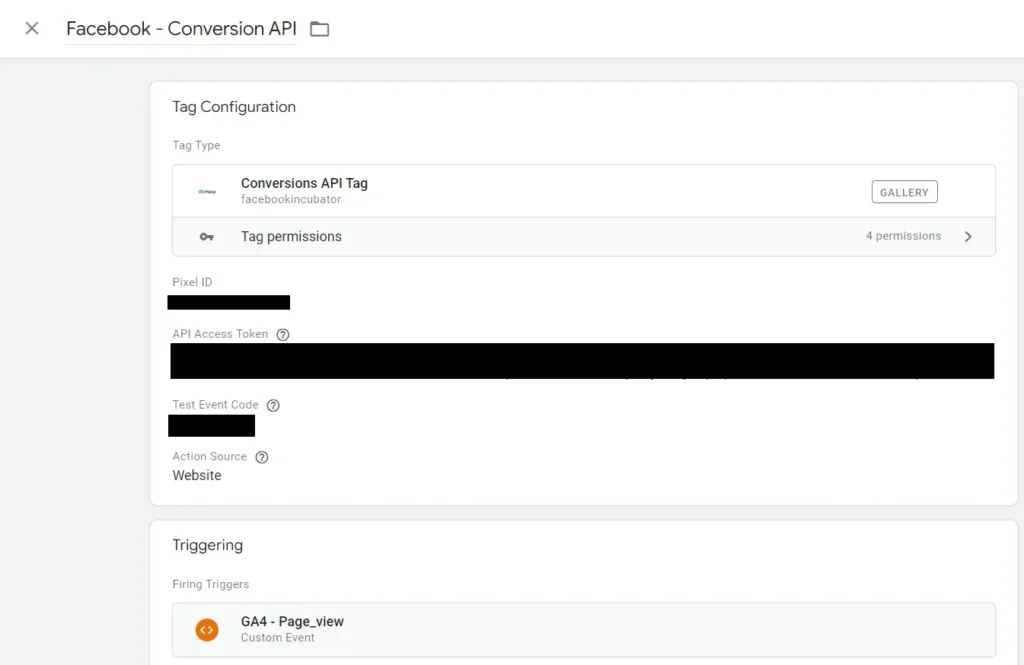The width and height of the screenshot is (1024, 665).
Task: Click the GALLERY badge
Action: point(904,192)
